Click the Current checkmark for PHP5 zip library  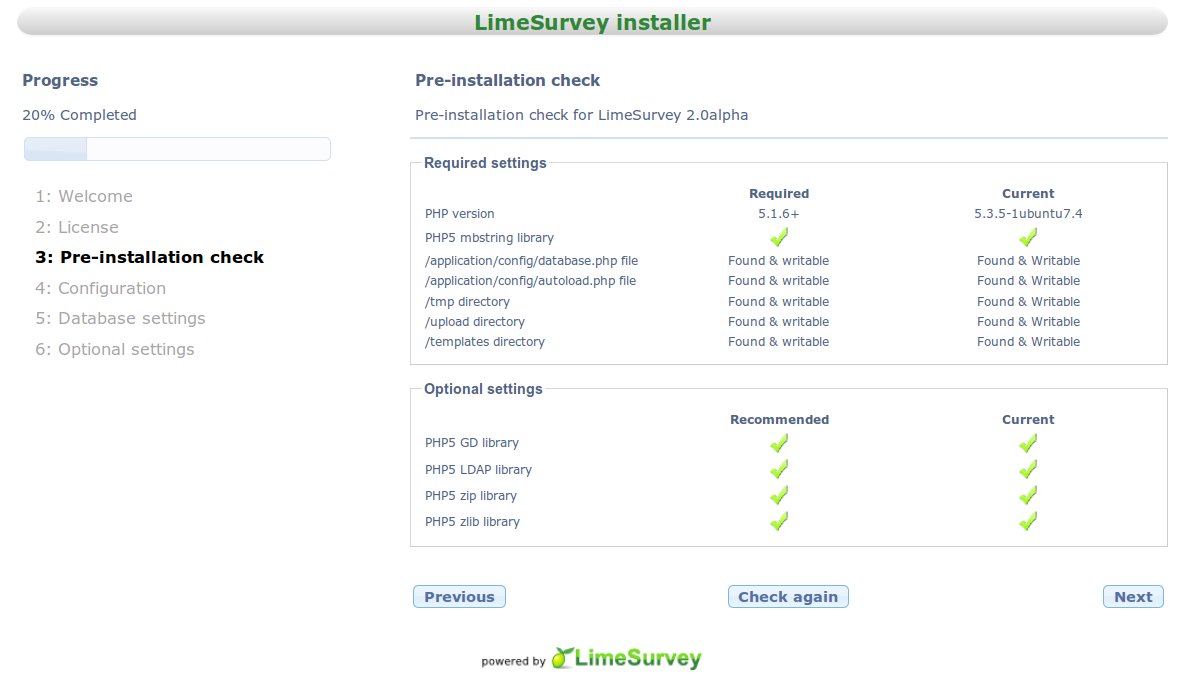(1028, 495)
